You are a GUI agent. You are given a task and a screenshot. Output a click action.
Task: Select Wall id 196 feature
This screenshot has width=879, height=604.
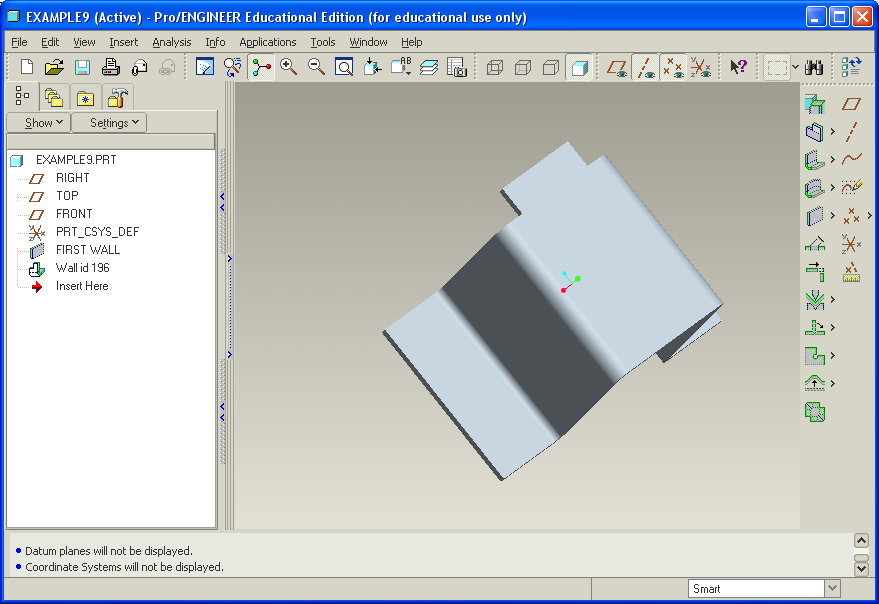coord(82,268)
